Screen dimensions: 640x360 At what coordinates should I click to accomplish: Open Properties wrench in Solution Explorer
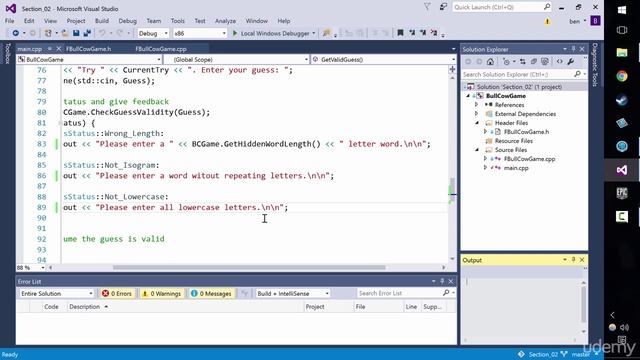[571, 62]
